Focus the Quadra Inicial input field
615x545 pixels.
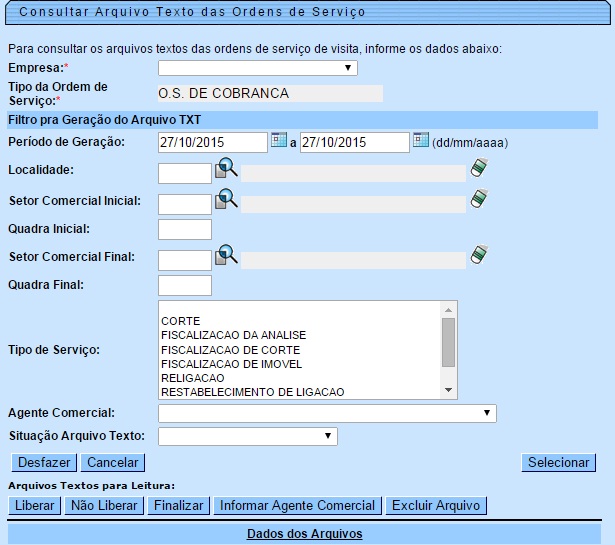tap(185, 230)
